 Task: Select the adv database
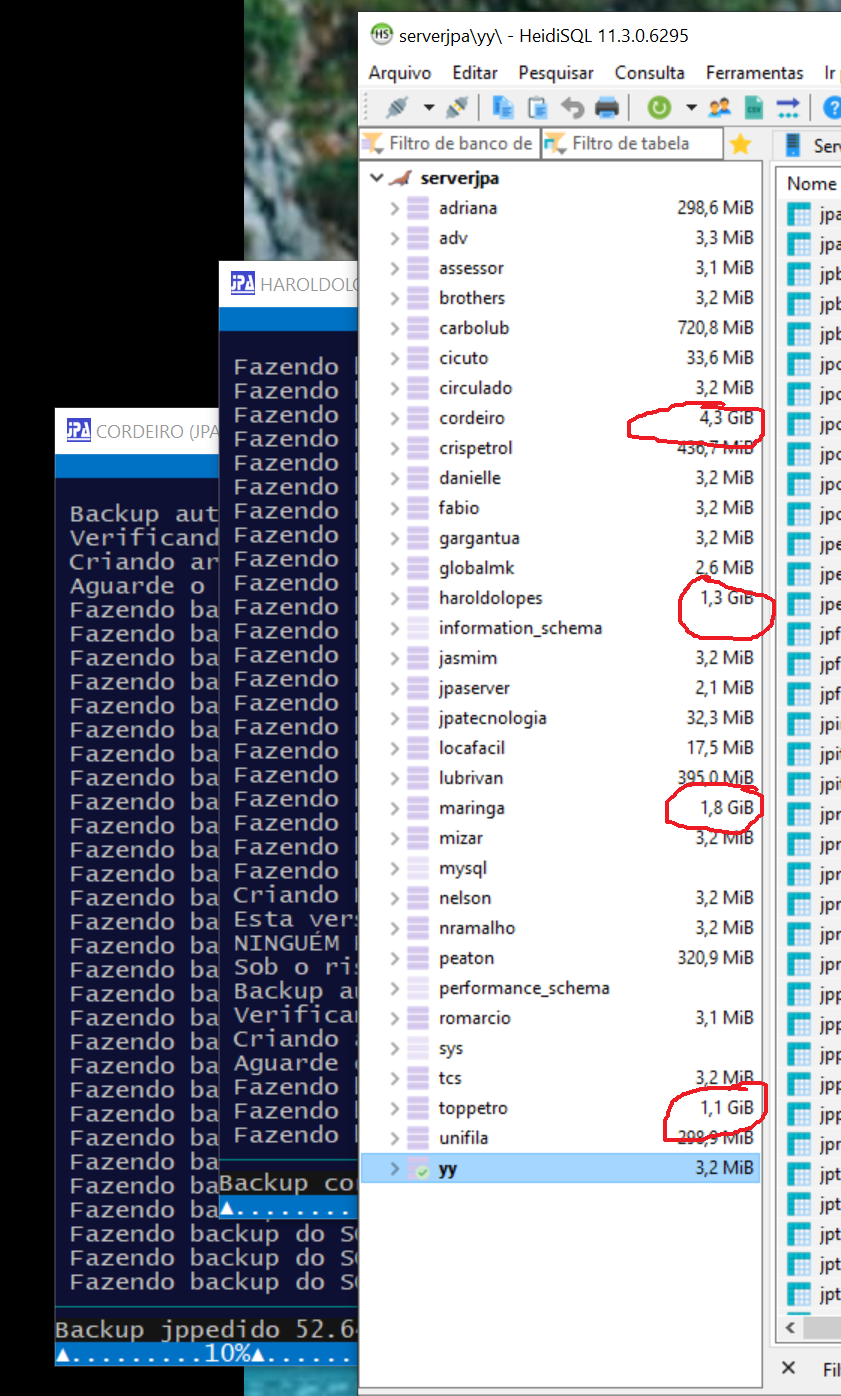(453, 238)
